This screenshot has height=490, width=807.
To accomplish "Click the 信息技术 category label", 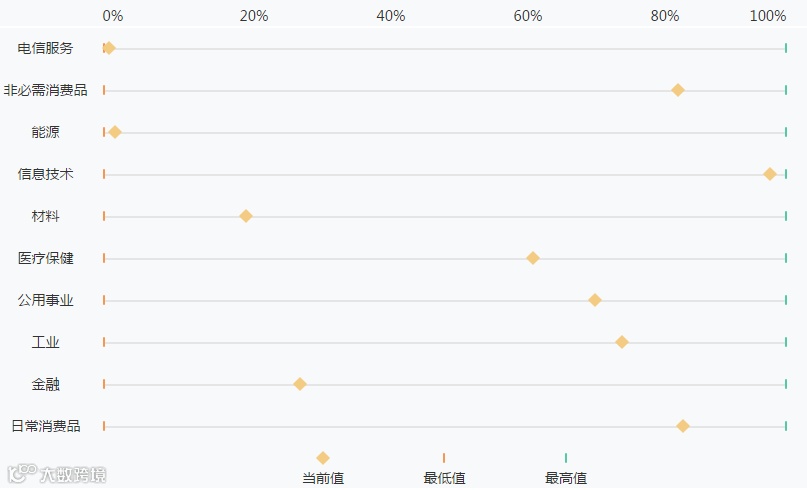I will (46, 174).
